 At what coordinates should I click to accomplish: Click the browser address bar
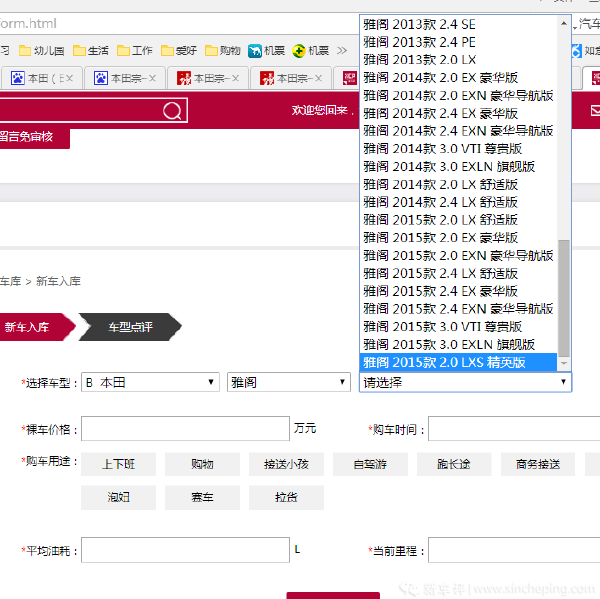[x=179, y=24]
